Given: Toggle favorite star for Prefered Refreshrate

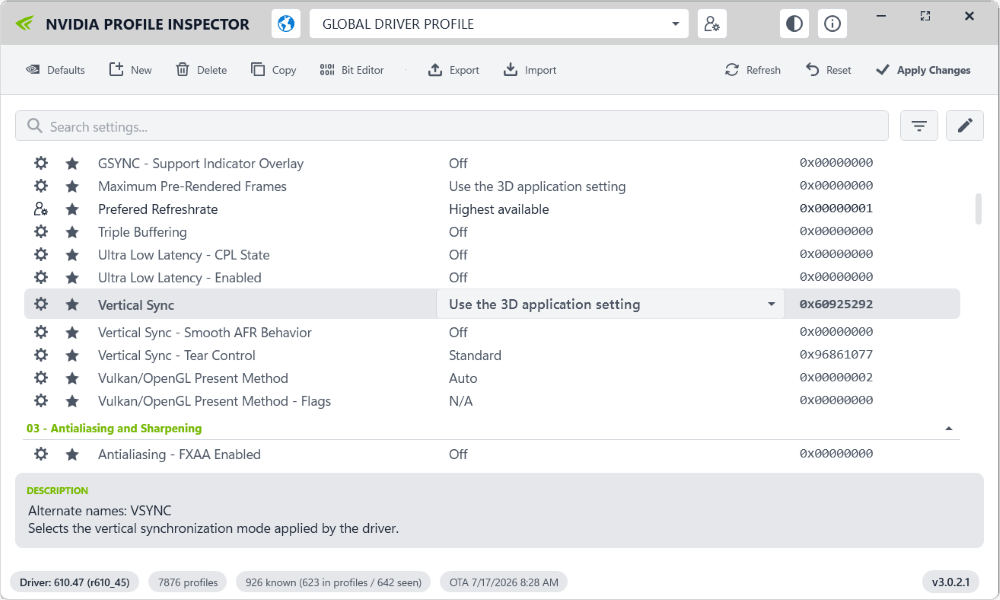Looking at the screenshot, I should click(72, 210).
